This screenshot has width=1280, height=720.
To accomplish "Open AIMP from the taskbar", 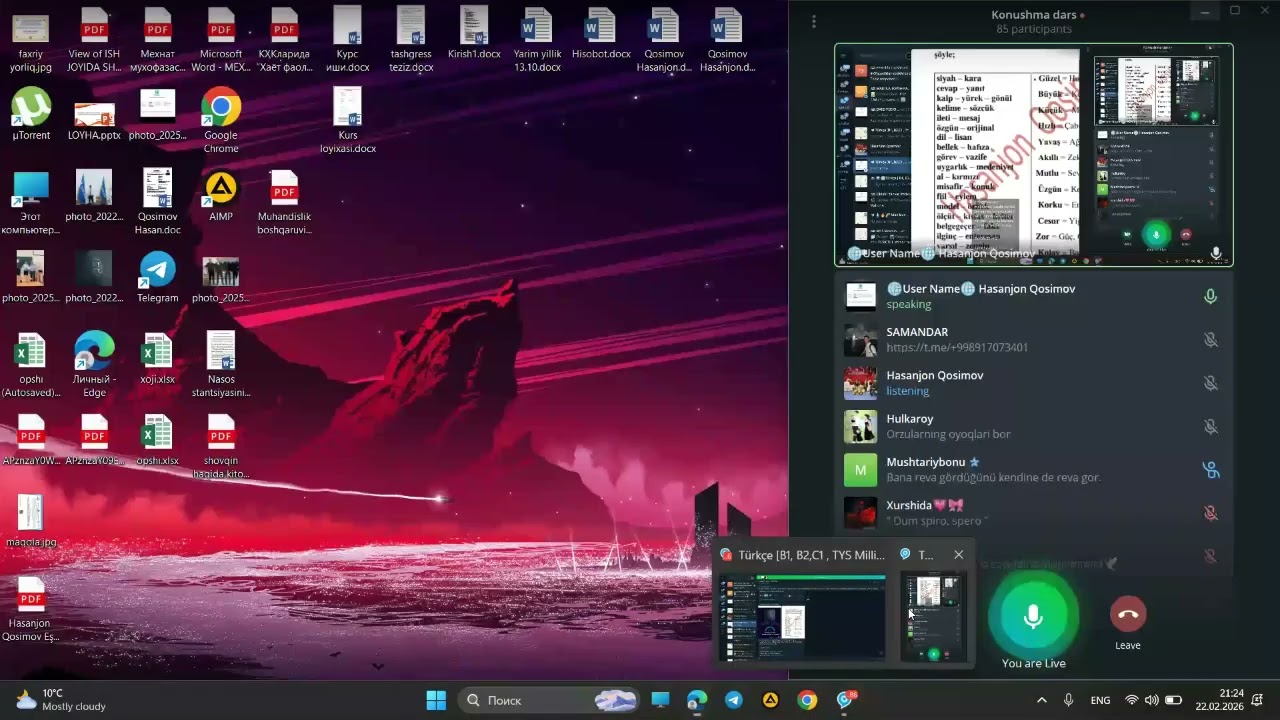I will click(x=771, y=700).
